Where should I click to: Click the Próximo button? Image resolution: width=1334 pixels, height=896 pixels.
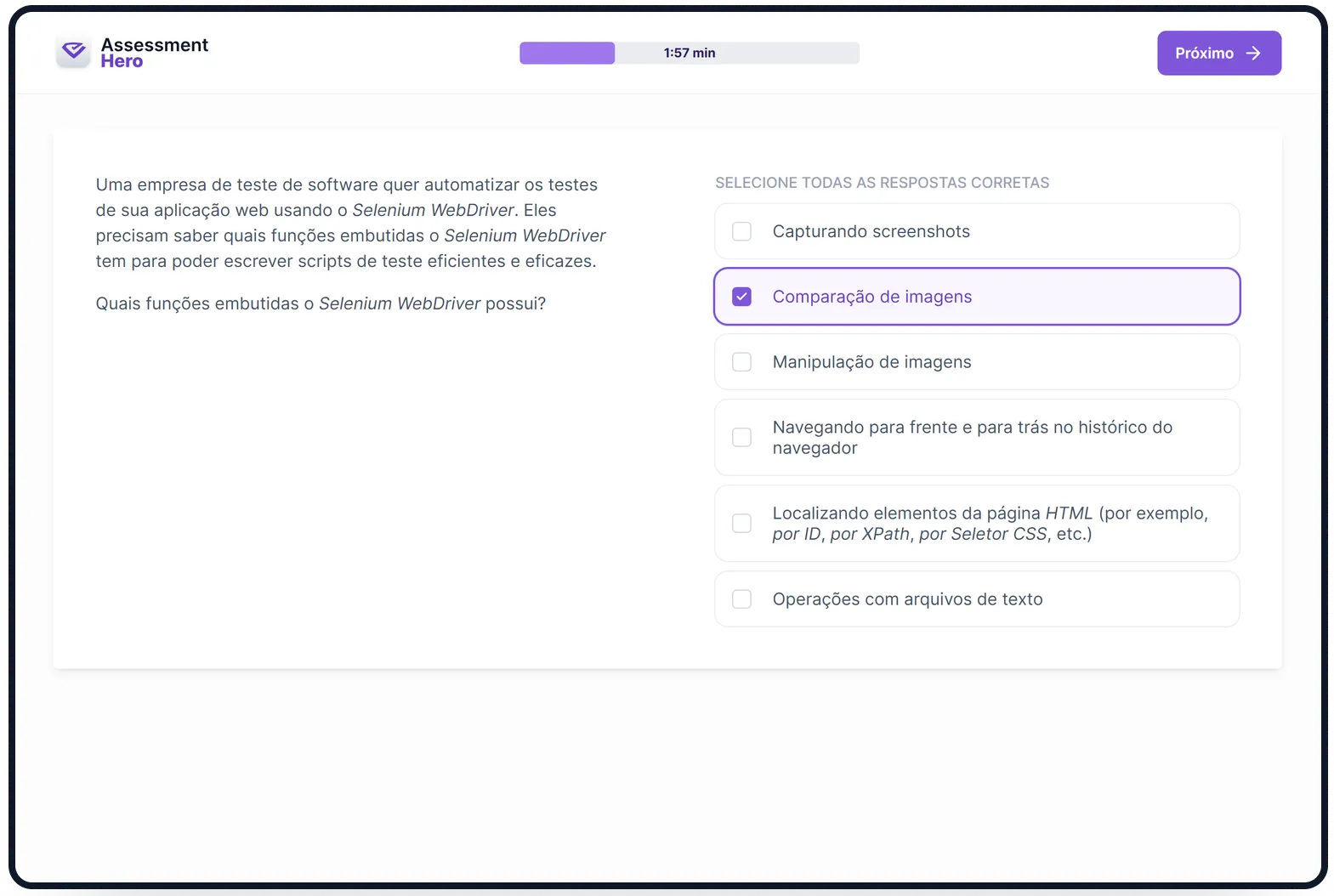coord(1218,53)
